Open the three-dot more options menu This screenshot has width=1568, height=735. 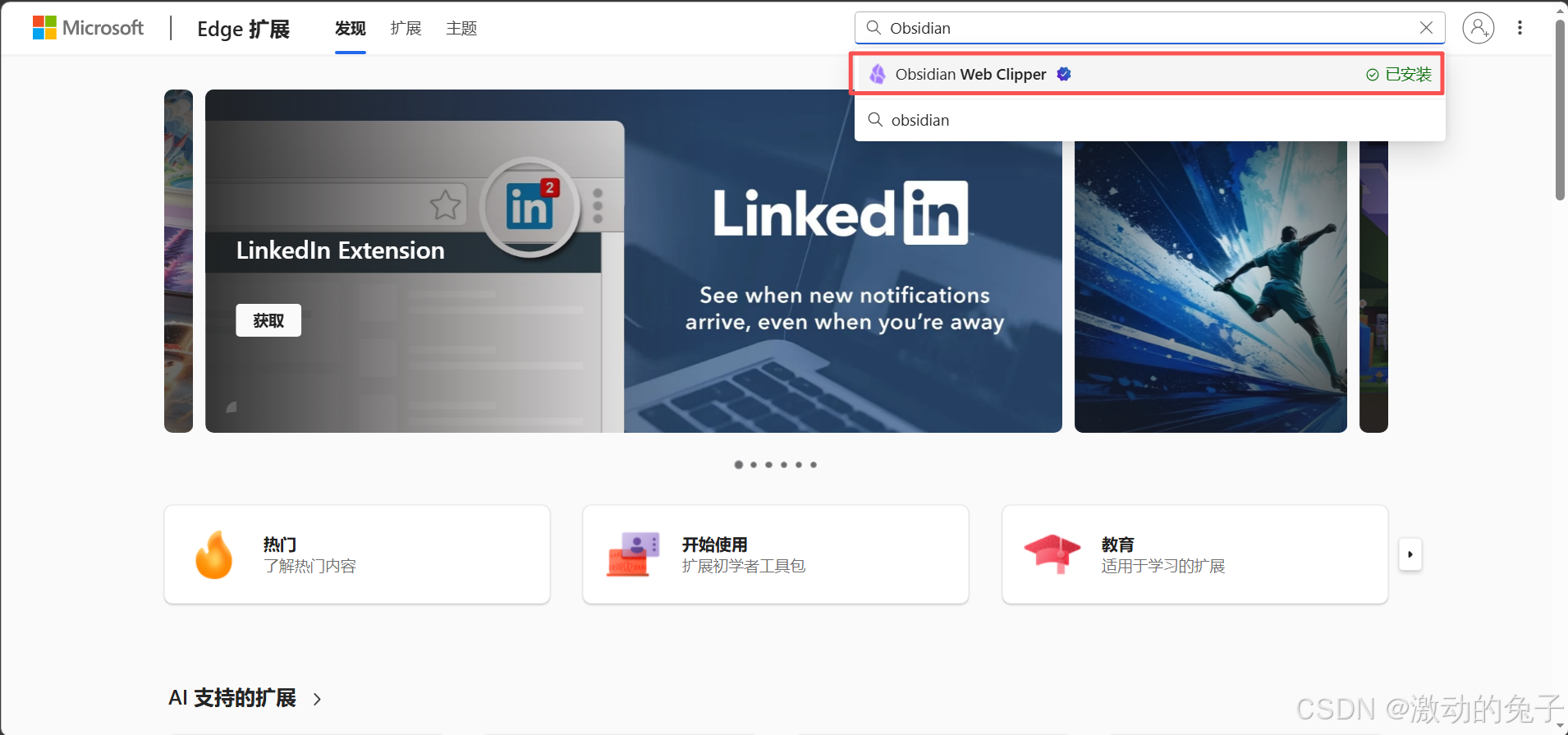click(1520, 28)
